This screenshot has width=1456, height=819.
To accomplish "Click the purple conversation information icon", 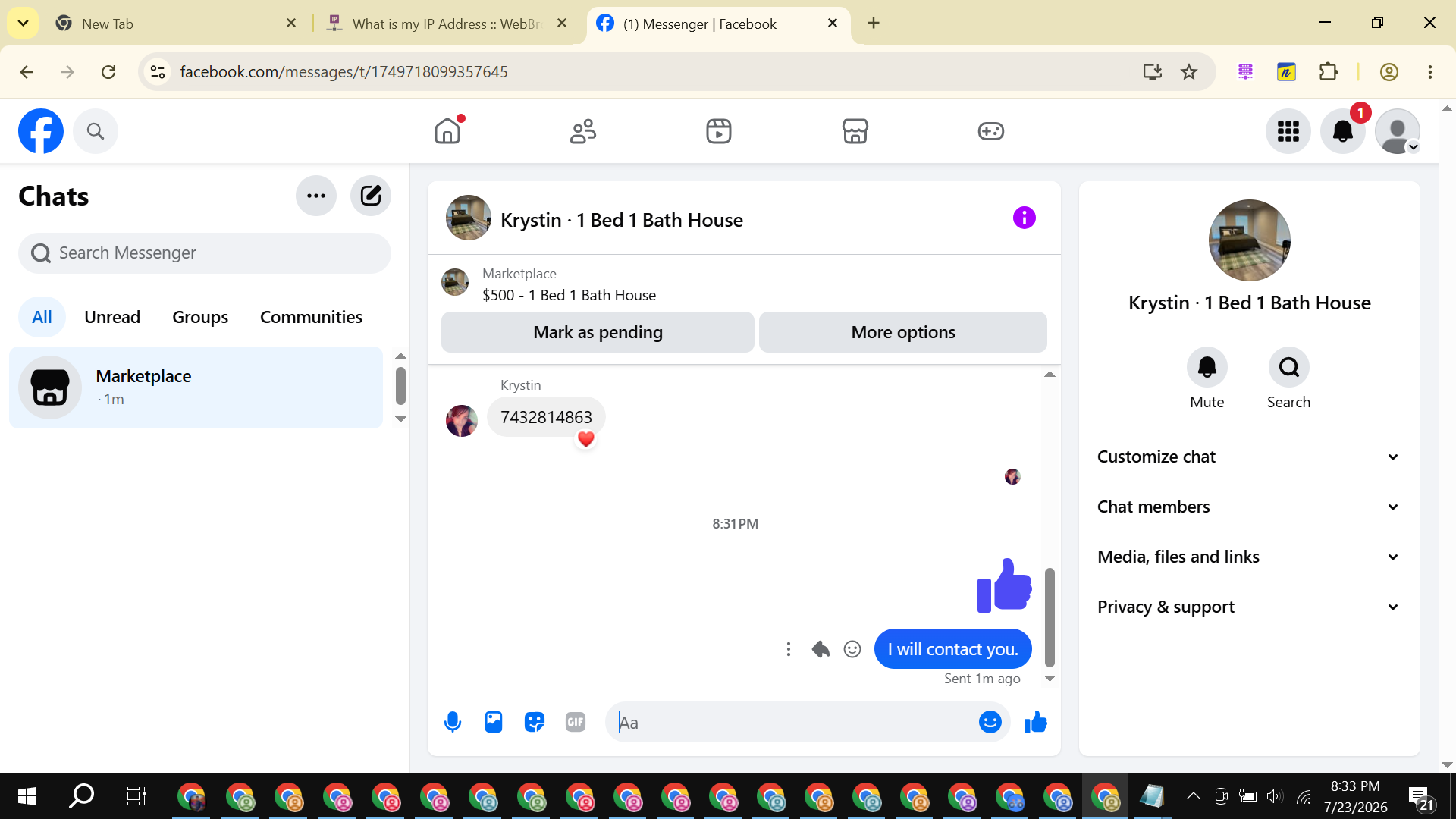I will (1025, 218).
